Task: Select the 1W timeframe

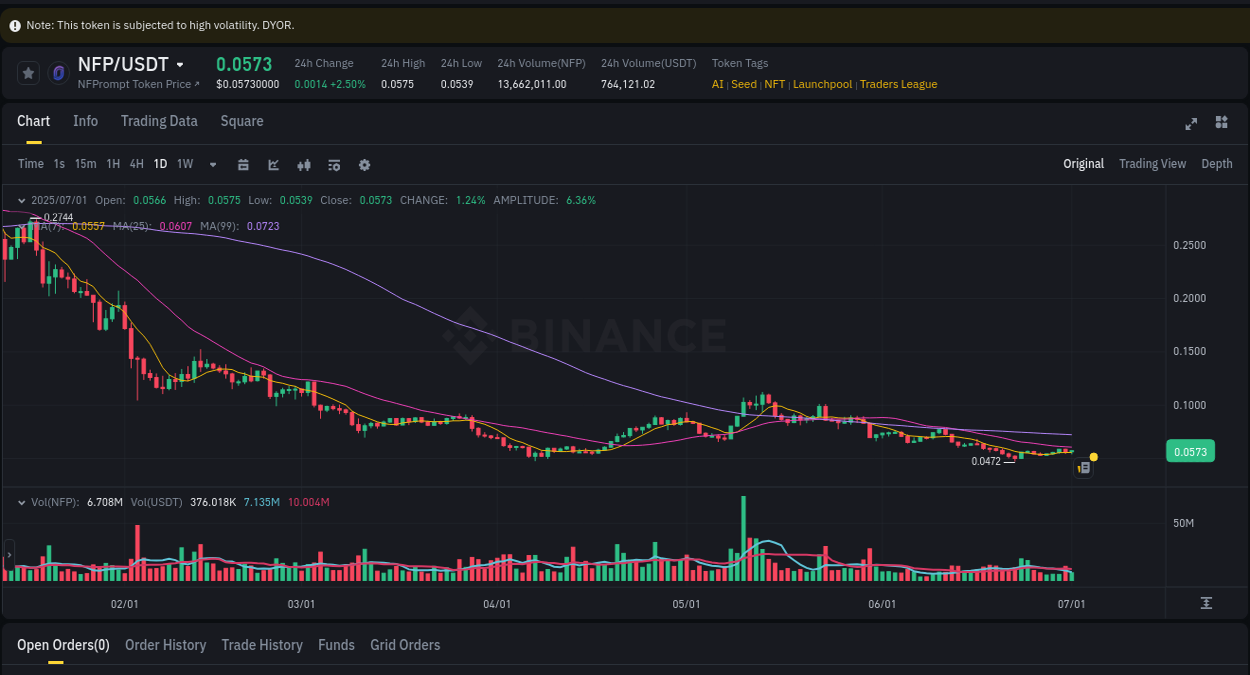Action: 184,163
